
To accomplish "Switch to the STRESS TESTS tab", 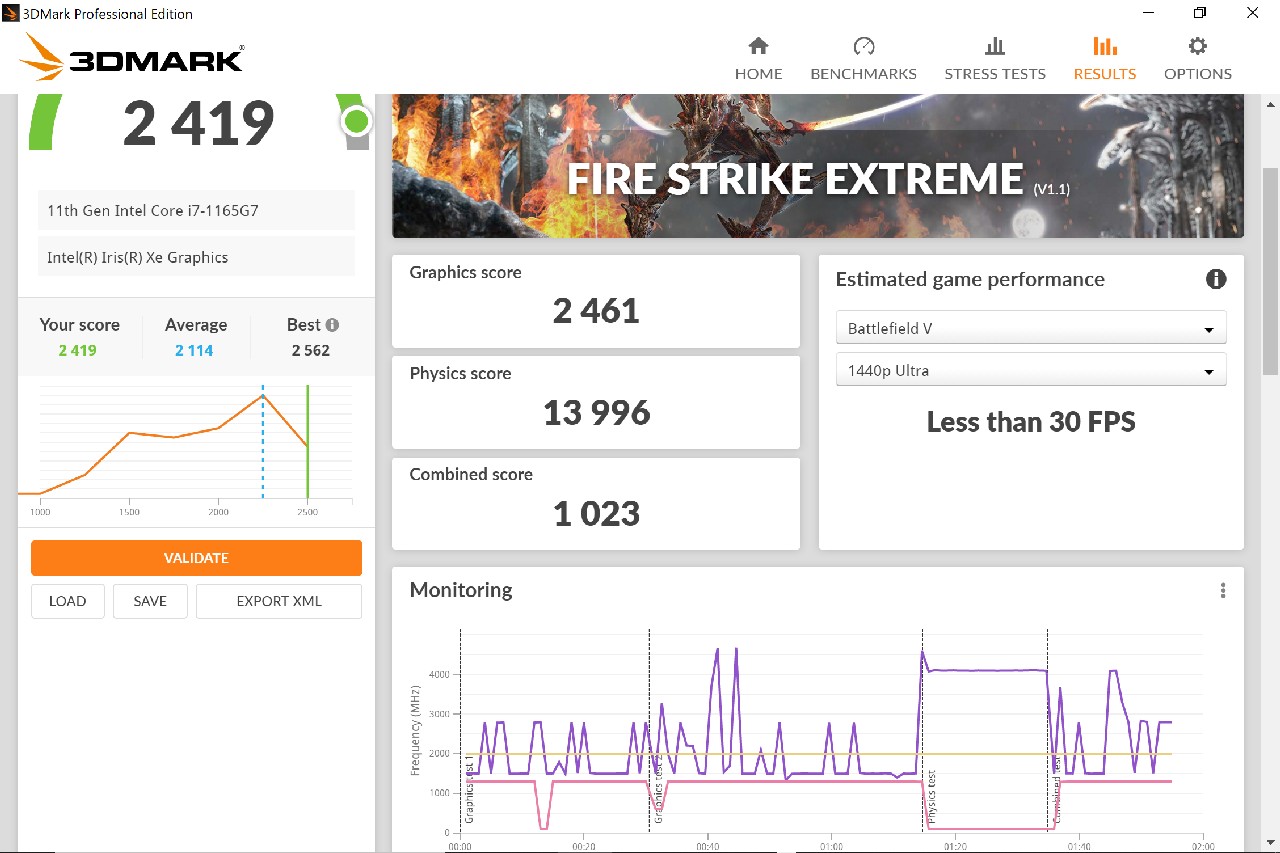I will pyautogui.click(x=995, y=59).
